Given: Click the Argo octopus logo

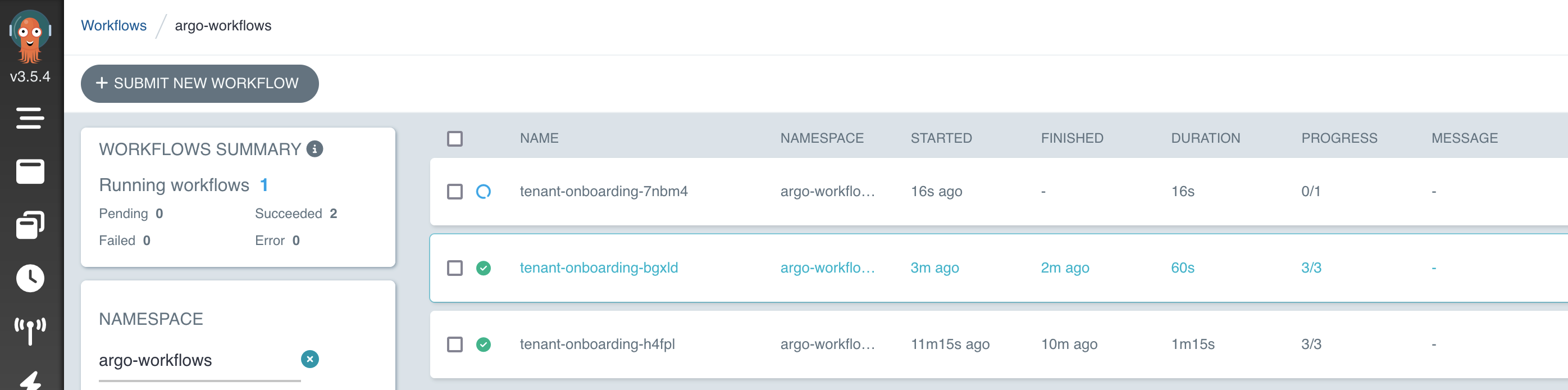Looking at the screenshot, I should 30,37.
